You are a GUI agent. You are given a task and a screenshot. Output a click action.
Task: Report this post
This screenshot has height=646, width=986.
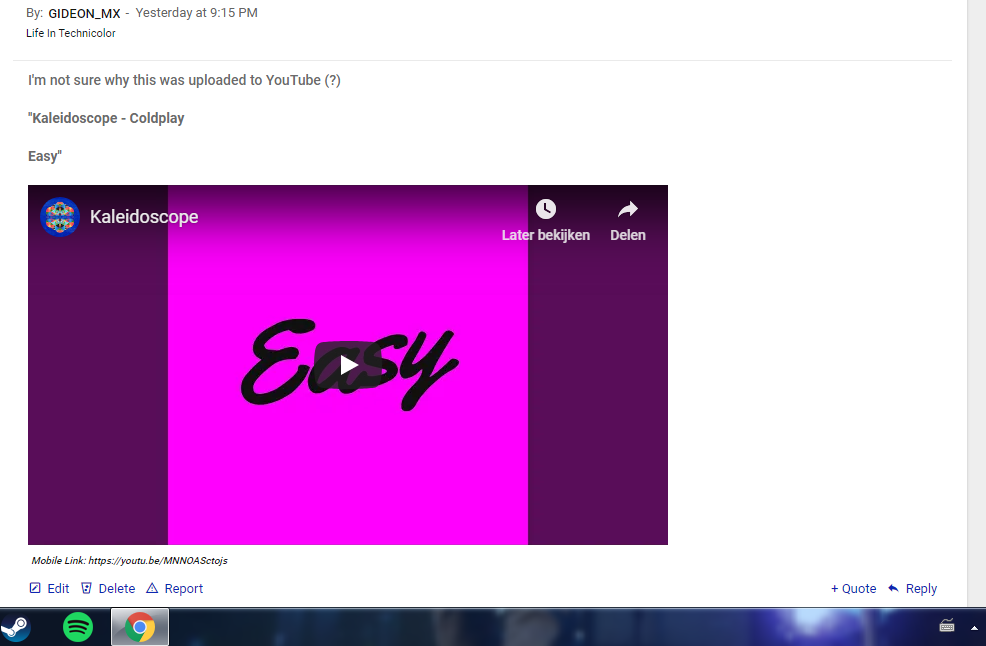click(174, 588)
